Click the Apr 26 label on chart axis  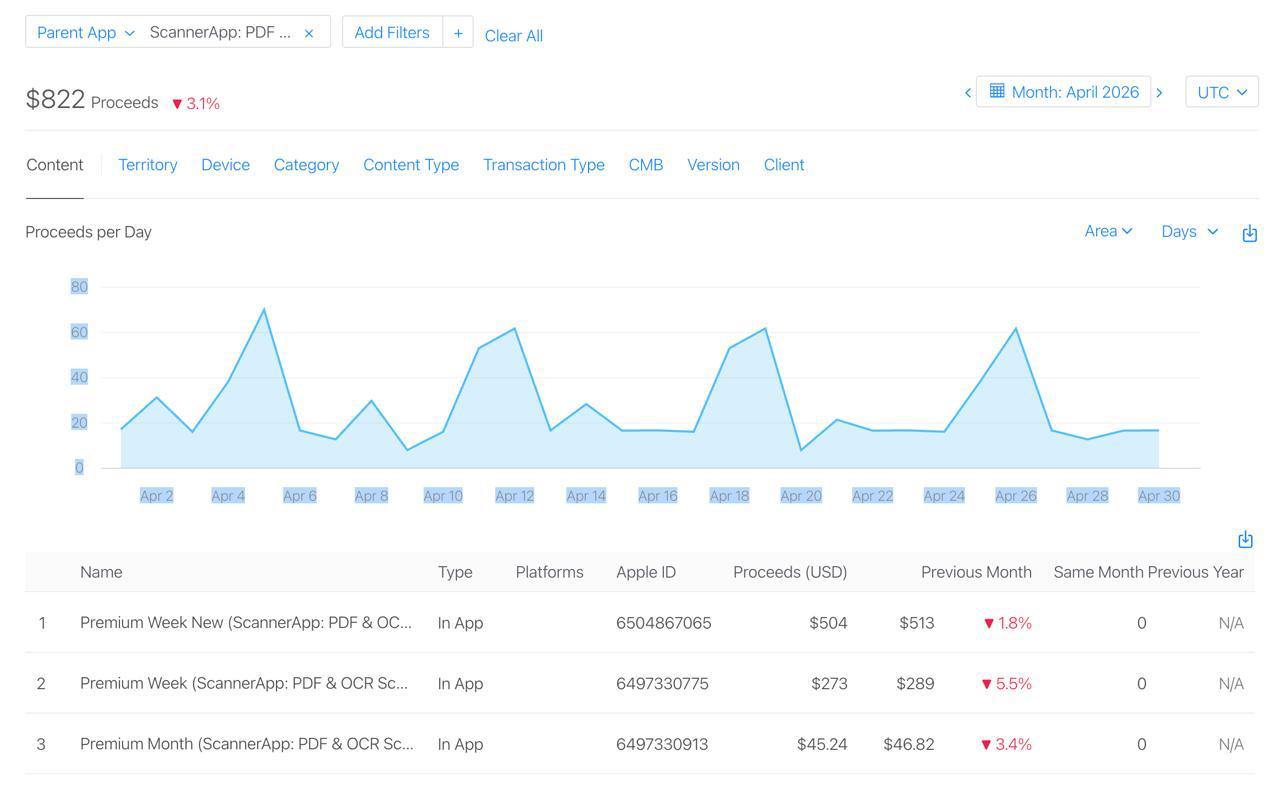pyautogui.click(x=1016, y=496)
